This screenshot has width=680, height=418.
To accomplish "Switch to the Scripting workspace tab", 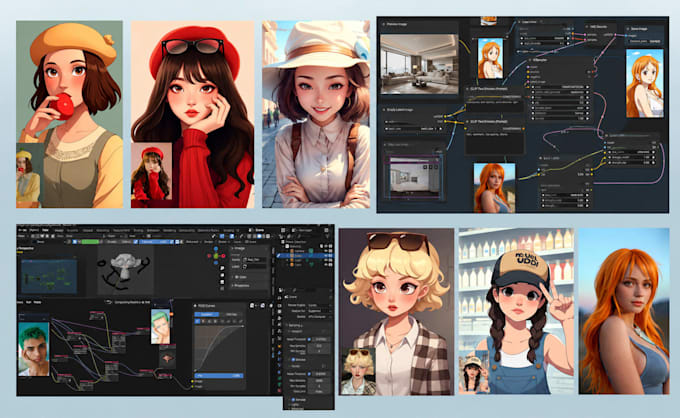I will coord(229,230).
